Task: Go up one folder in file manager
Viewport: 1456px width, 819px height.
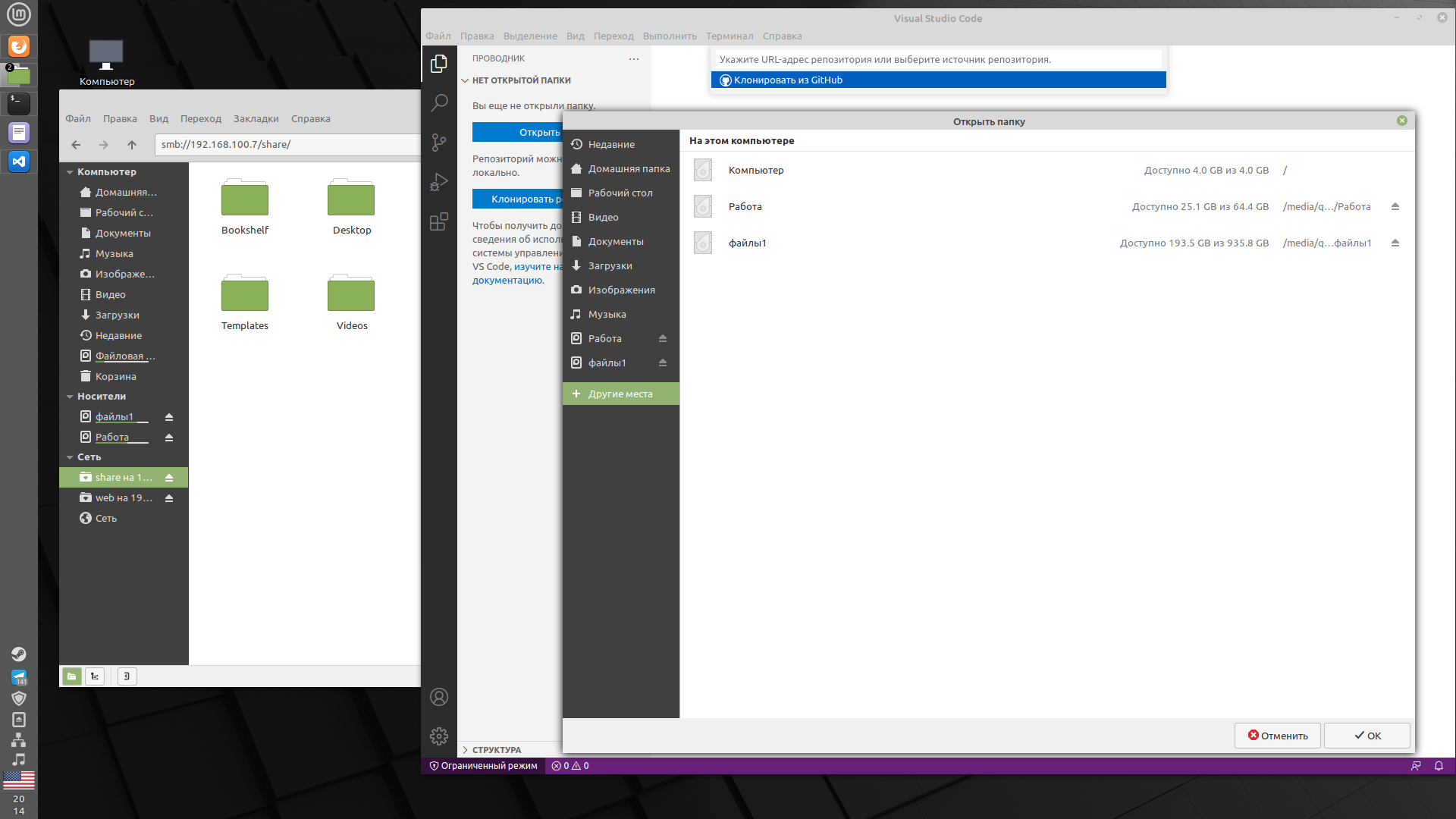Action: tap(132, 145)
